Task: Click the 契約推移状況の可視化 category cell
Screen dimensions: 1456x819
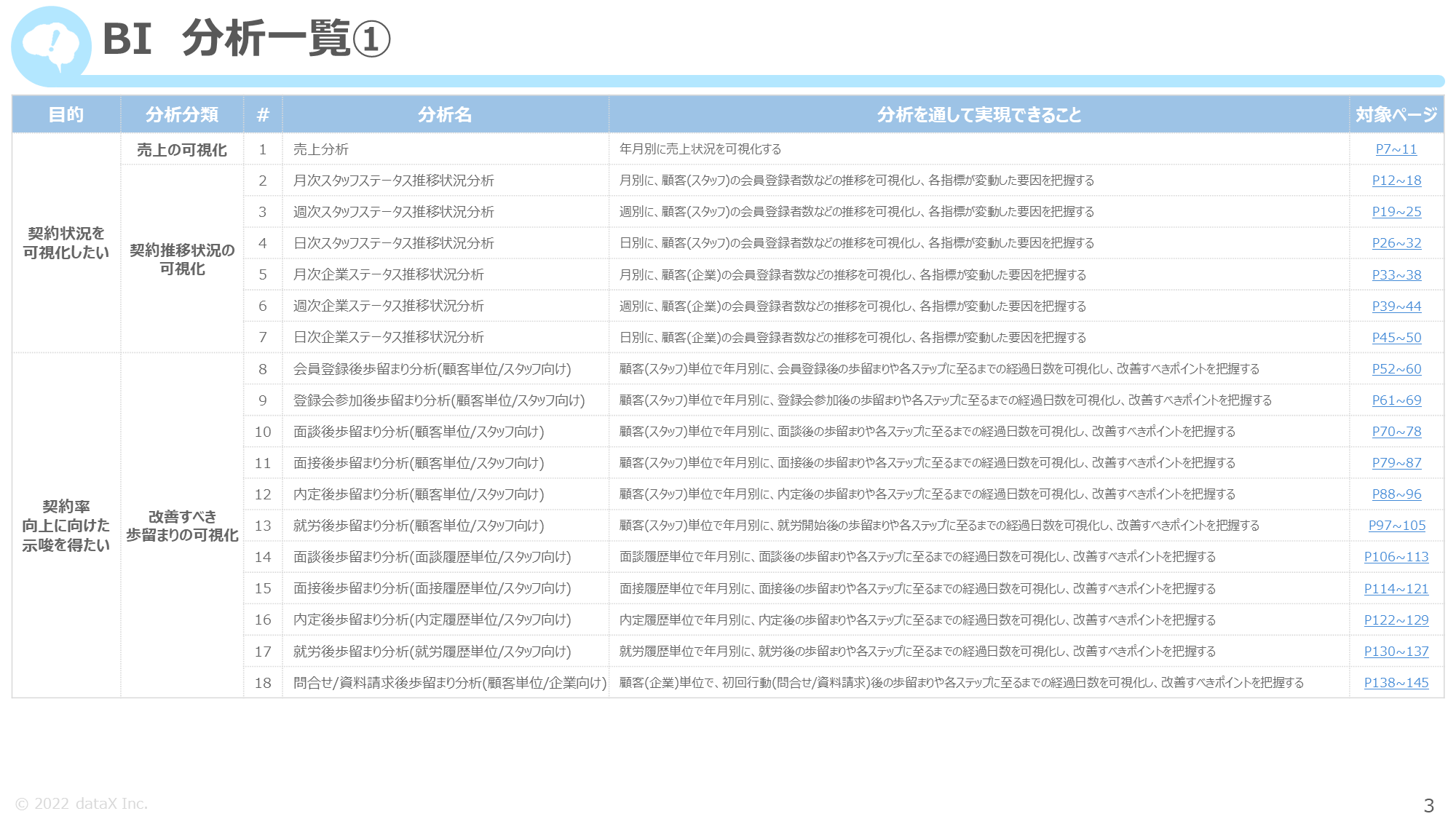Action: pos(182,259)
